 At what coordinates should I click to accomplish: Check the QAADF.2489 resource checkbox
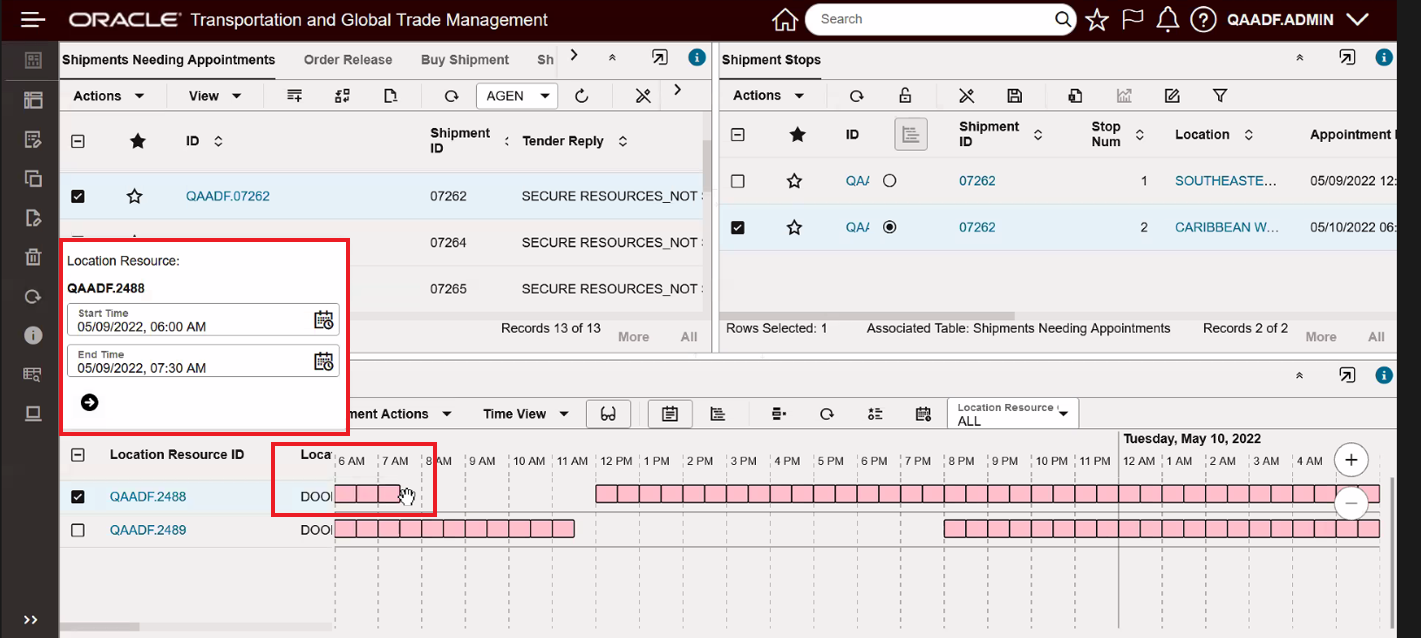click(78, 530)
